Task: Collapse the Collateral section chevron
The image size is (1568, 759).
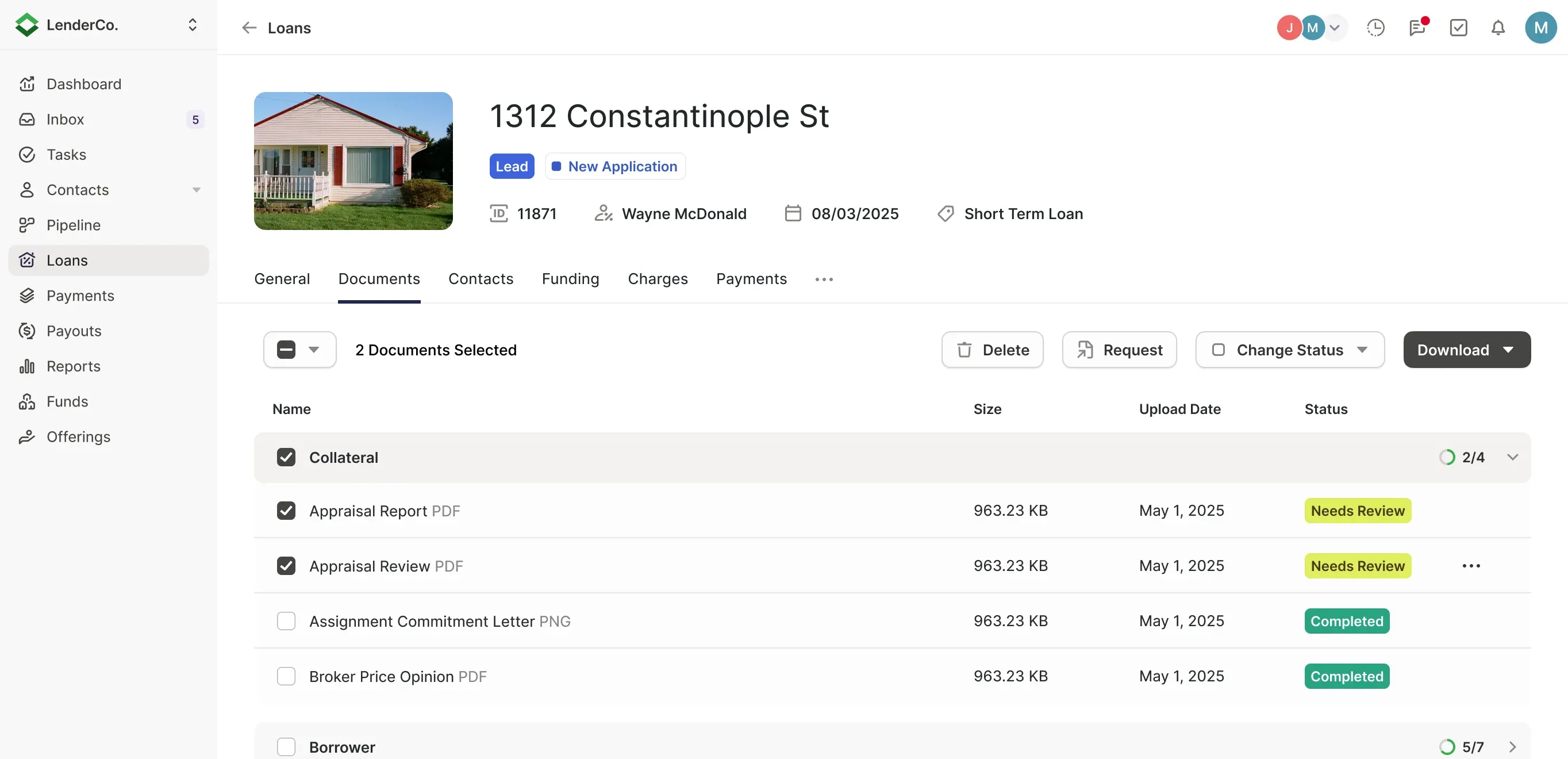Action: pos(1512,458)
